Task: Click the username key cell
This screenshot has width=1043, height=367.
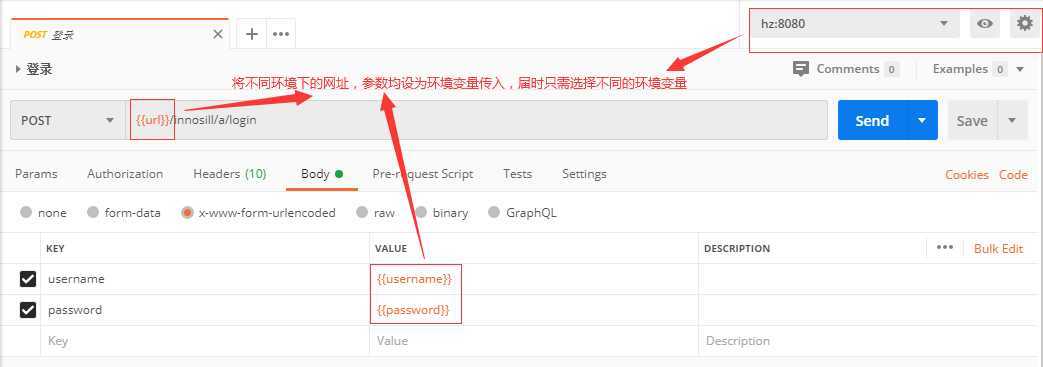Action: coord(205,279)
